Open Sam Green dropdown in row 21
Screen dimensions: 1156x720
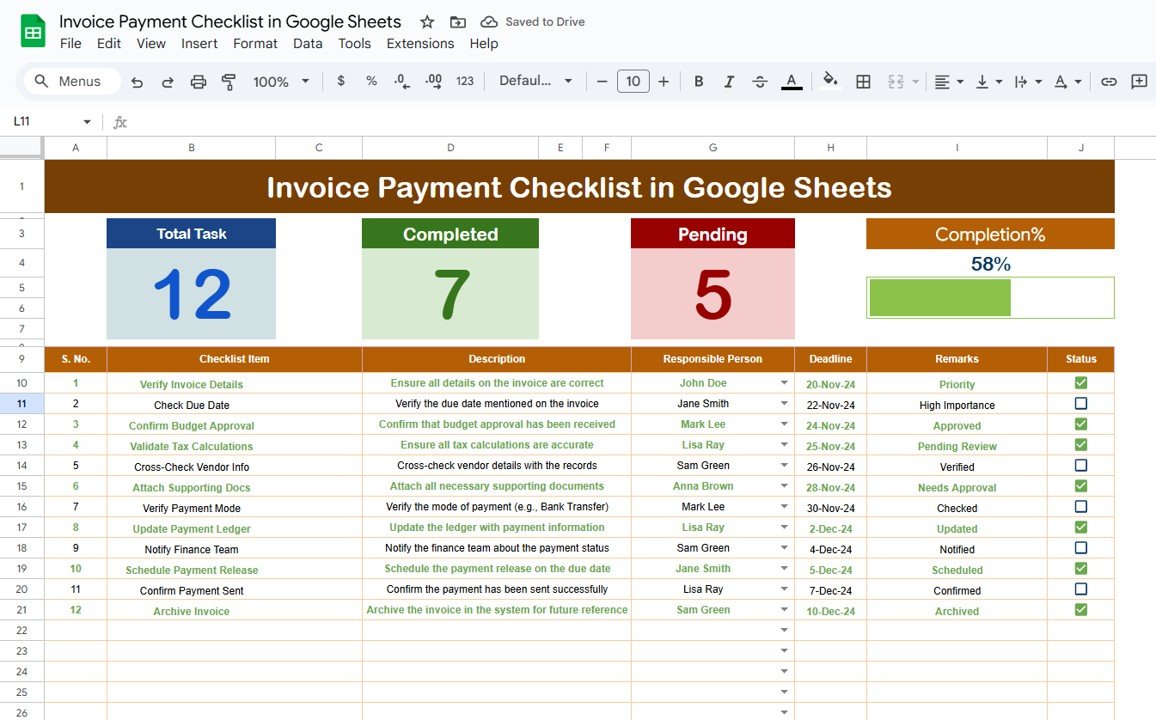click(x=784, y=610)
